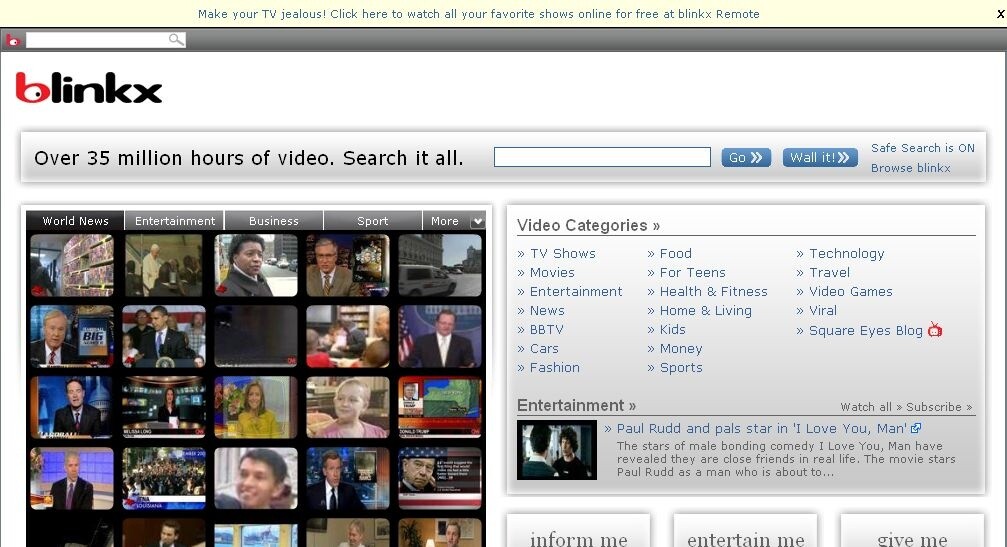Open the News category
The image size is (1007, 547).
click(x=547, y=311)
